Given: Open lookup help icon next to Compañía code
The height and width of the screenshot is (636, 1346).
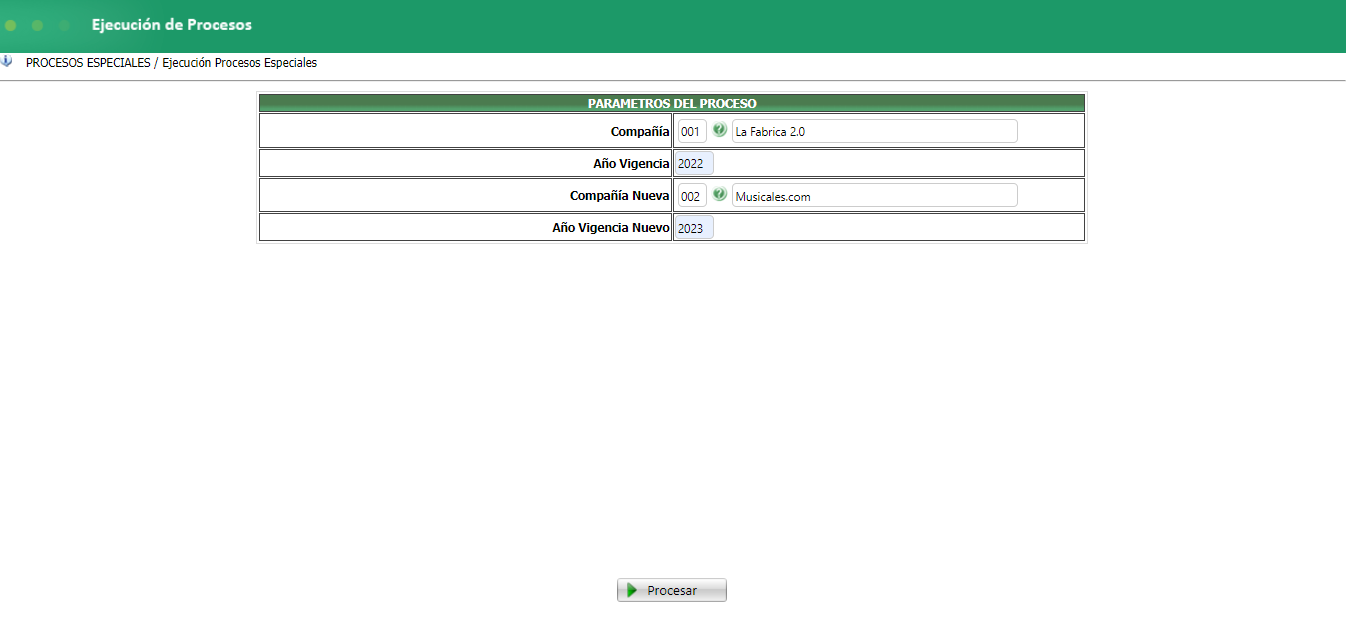Looking at the screenshot, I should pyautogui.click(x=719, y=130).
